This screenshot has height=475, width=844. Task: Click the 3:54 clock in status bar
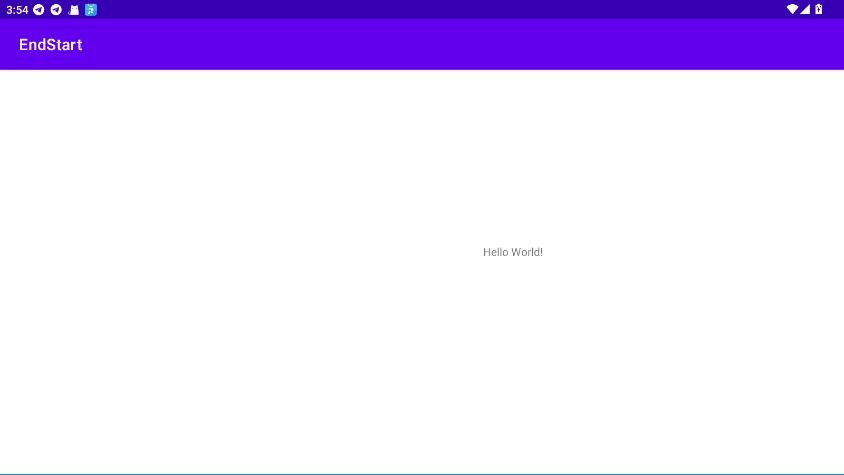click(x=17, y=9)
